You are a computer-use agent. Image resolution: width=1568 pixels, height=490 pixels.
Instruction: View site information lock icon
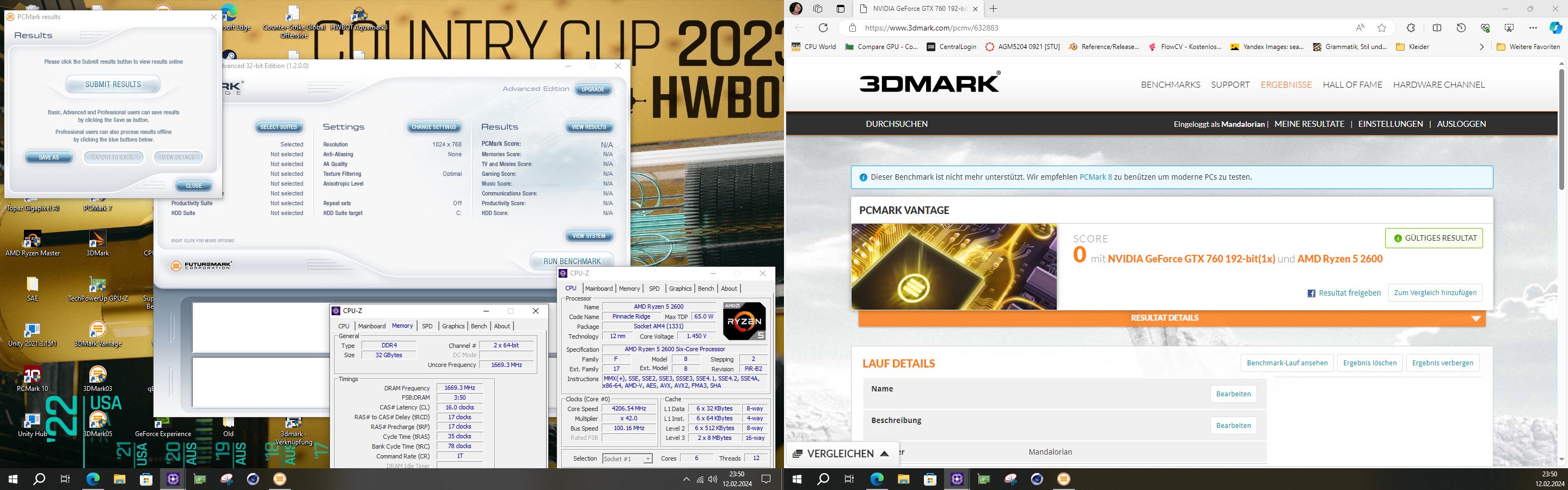point(853,27)
